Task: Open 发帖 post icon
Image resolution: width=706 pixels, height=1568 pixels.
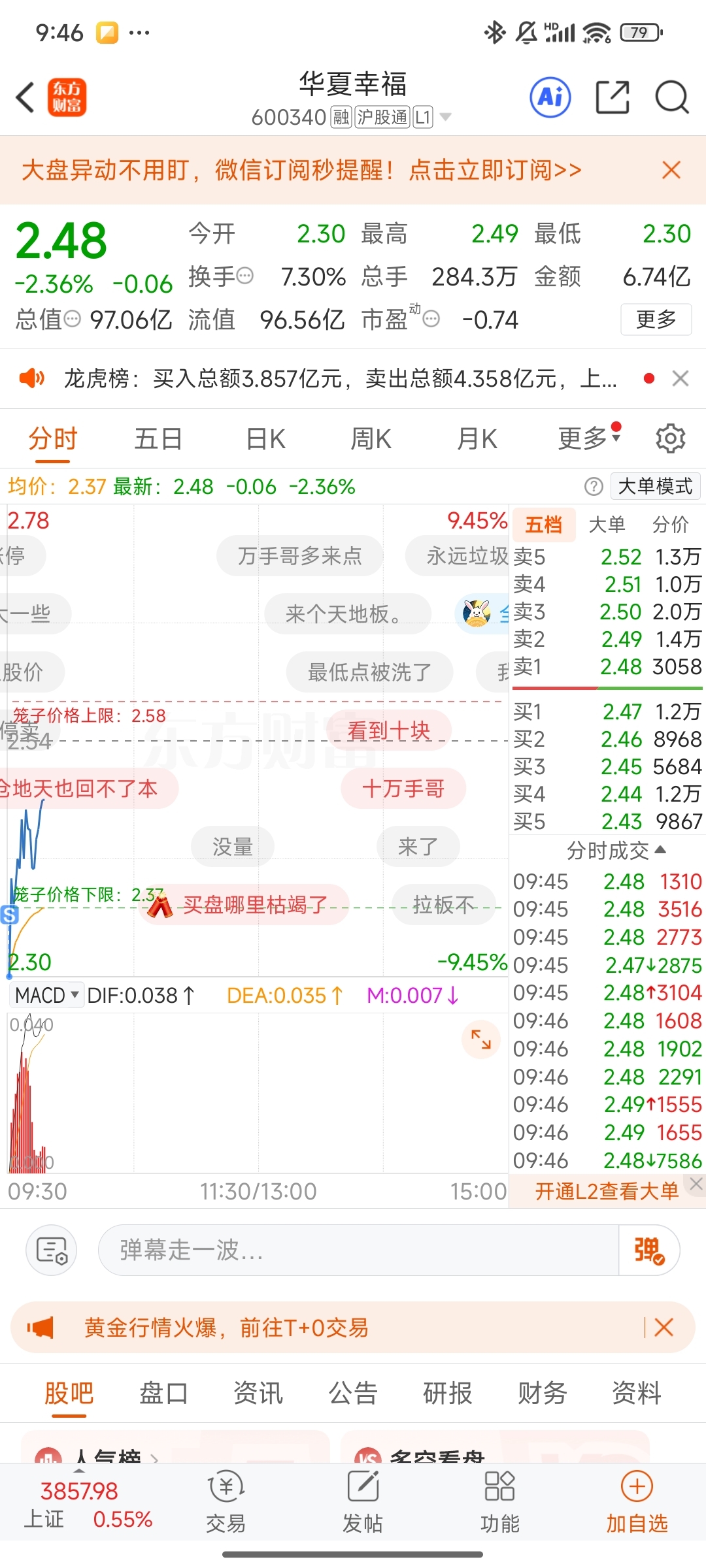Action: point(363,1503)
